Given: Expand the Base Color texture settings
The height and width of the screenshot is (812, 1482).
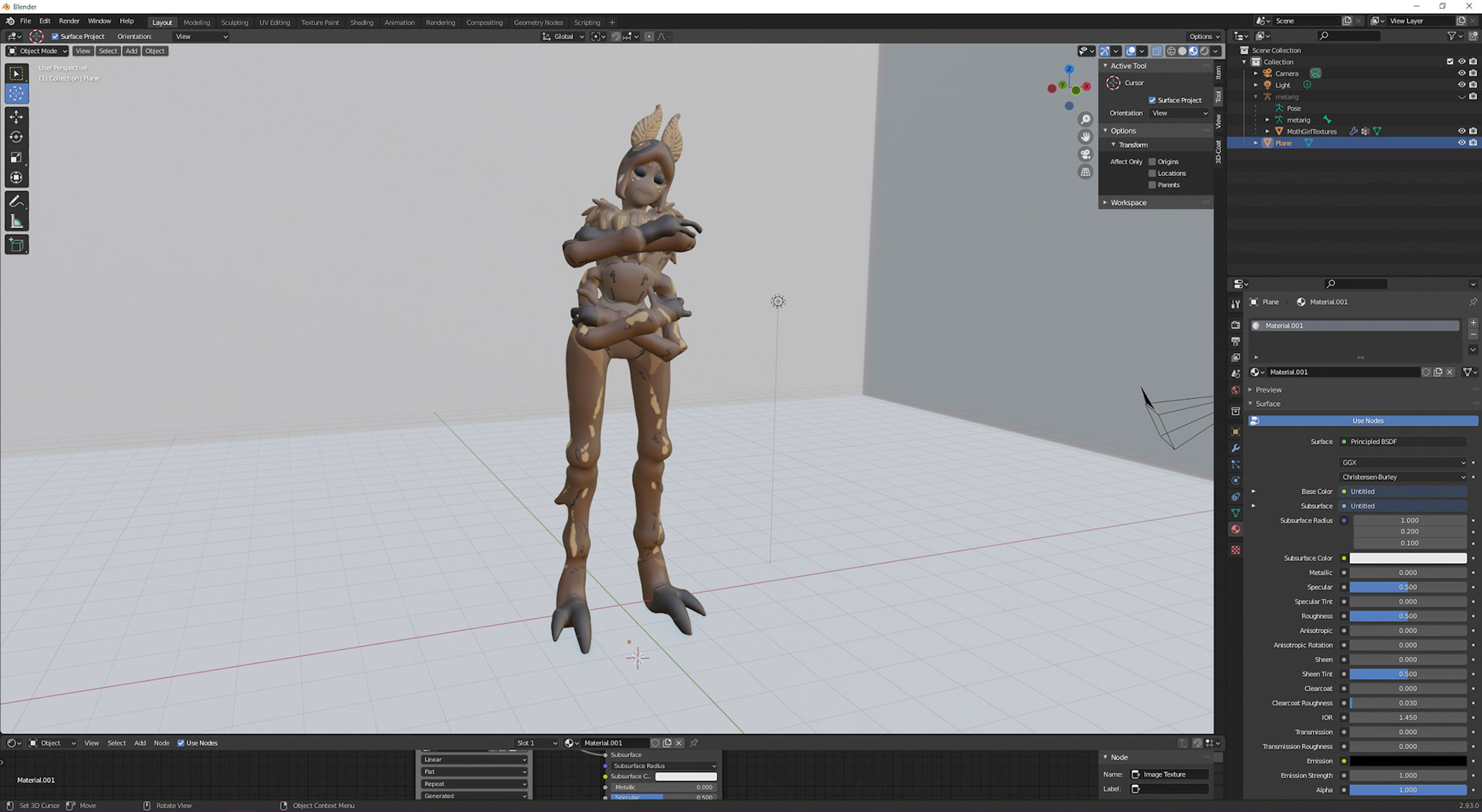Looking at the screenshot, I should 1253,492.
